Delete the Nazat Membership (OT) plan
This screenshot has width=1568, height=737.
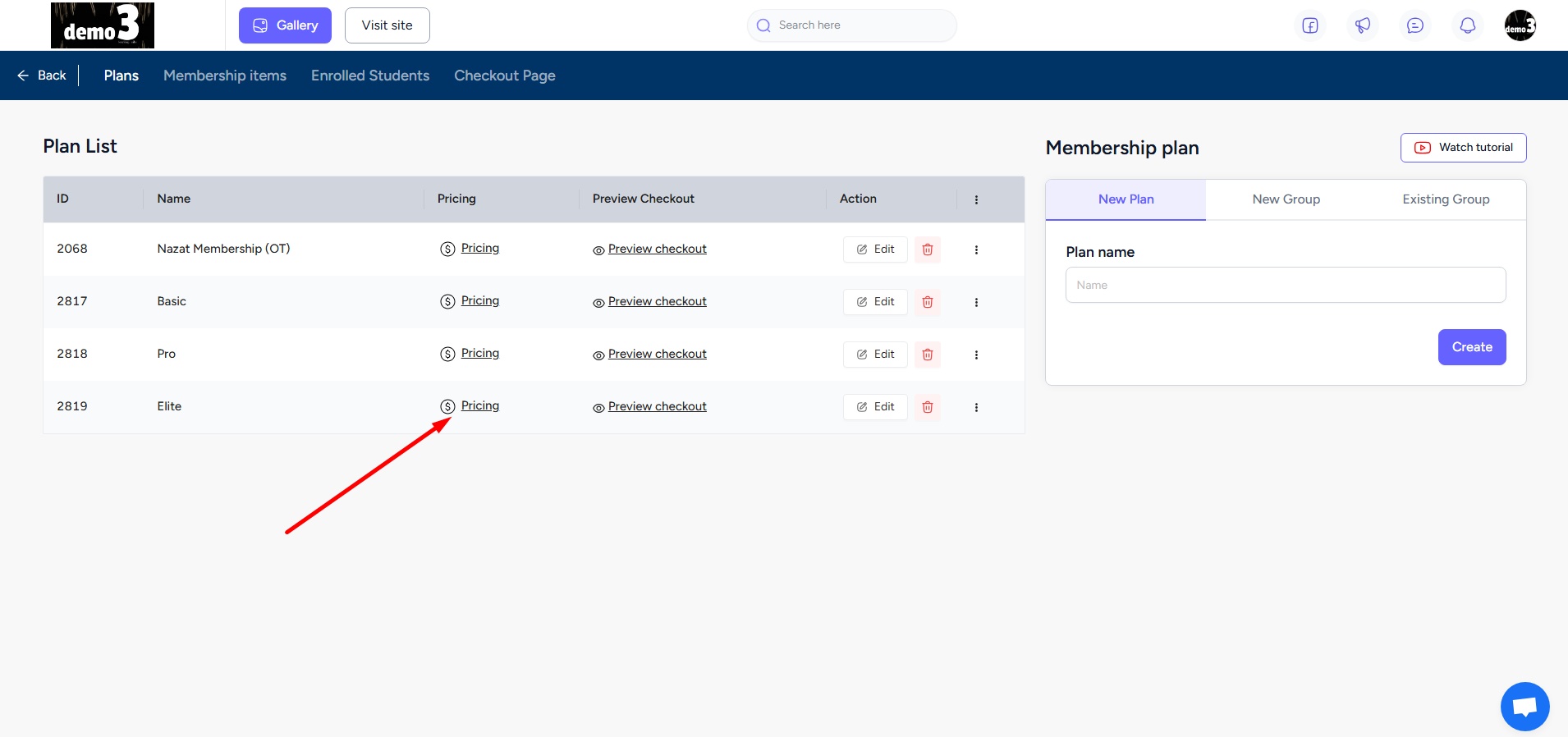[x=928, y=249]
